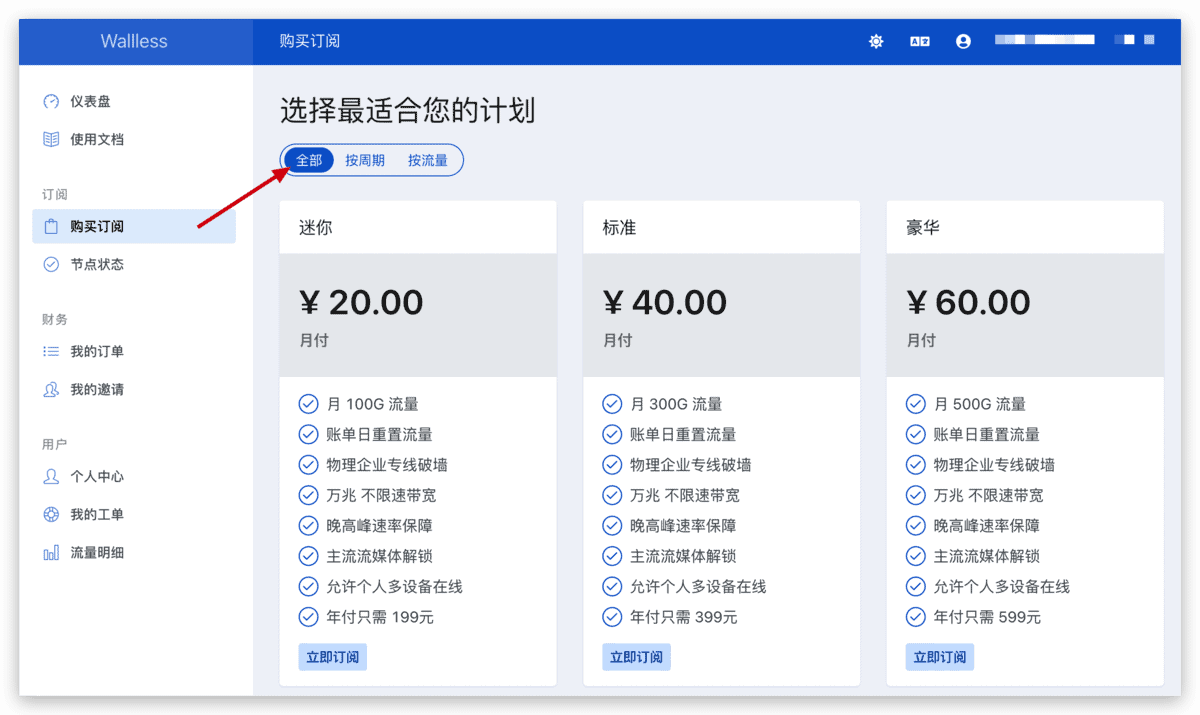Open the settings gear icon in top bar

(876, 41)
